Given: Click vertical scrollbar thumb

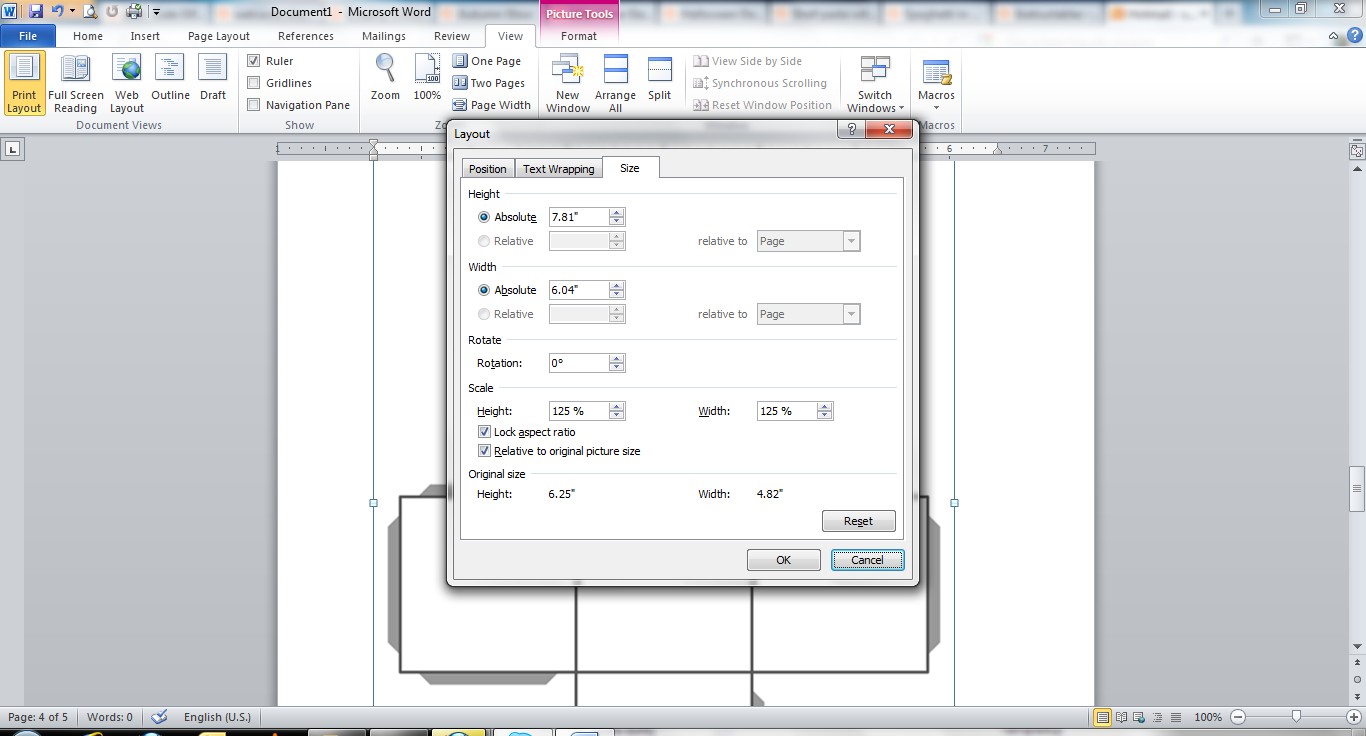Looking at the screenshot, I should 1357,489.
